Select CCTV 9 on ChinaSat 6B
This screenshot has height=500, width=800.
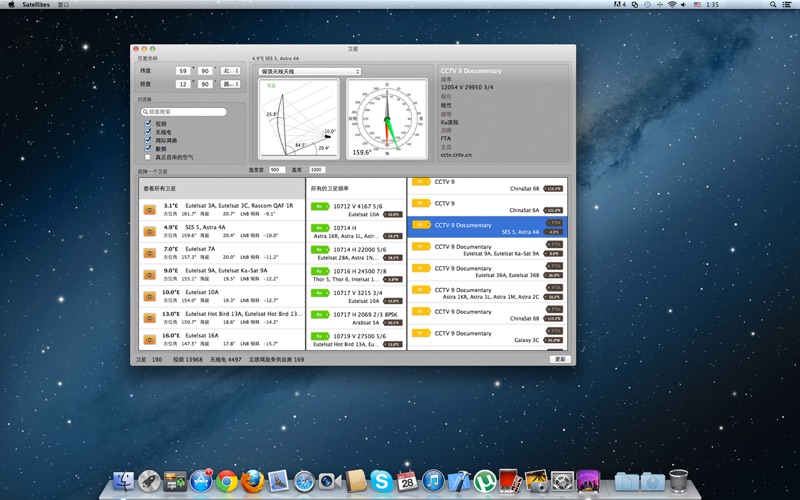pyautogui.click(x=487, y=185)
